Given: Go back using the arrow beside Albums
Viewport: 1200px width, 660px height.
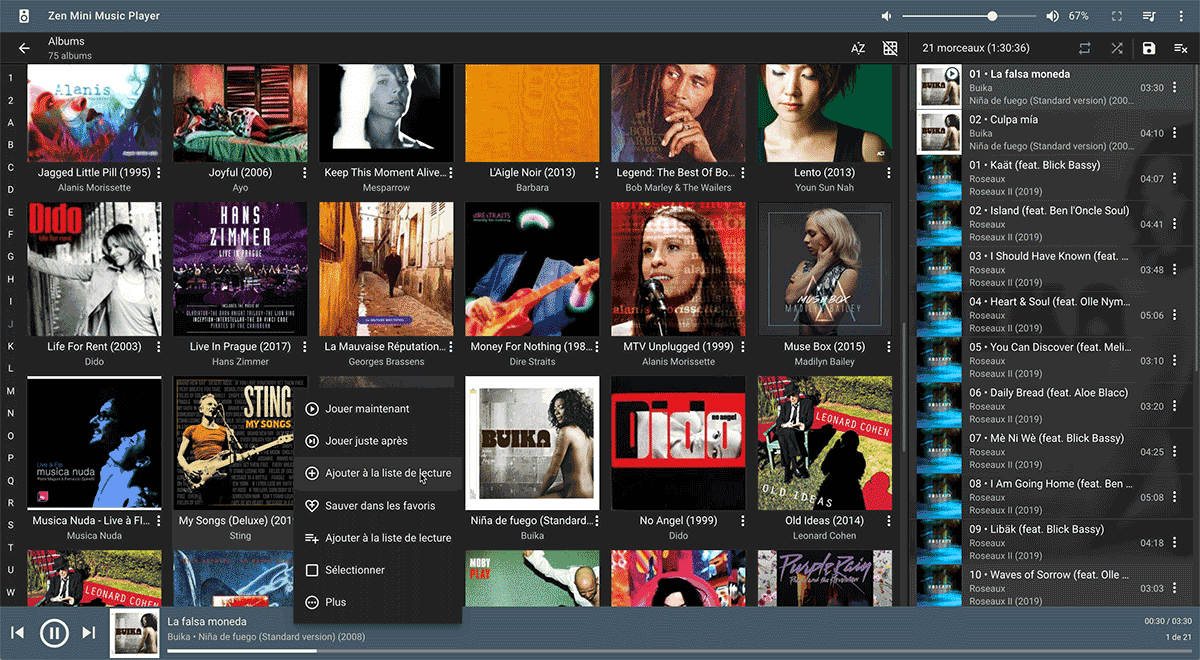Looking at the screenshot, I should (x=24, y=48).
